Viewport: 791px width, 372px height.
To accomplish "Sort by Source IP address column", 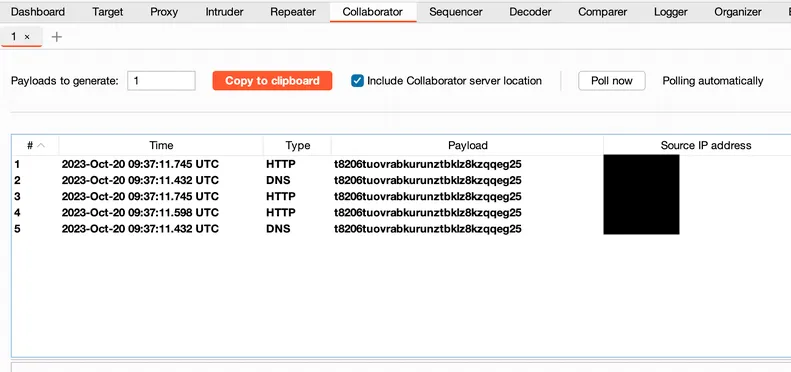I will pos(706,145).
